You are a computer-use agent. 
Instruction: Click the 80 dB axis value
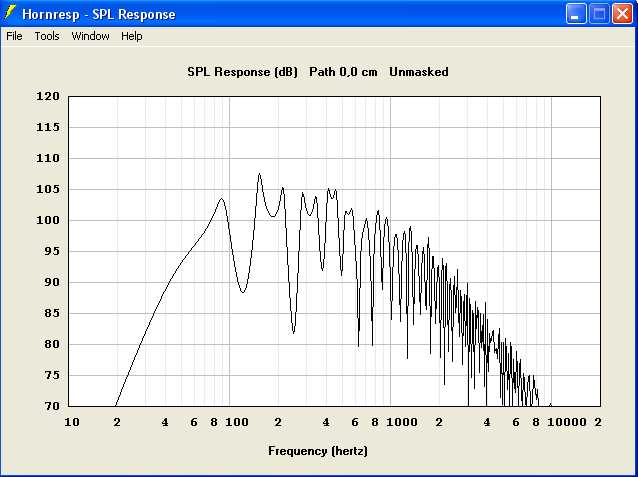pyautogui.click(x=52, y=344)
